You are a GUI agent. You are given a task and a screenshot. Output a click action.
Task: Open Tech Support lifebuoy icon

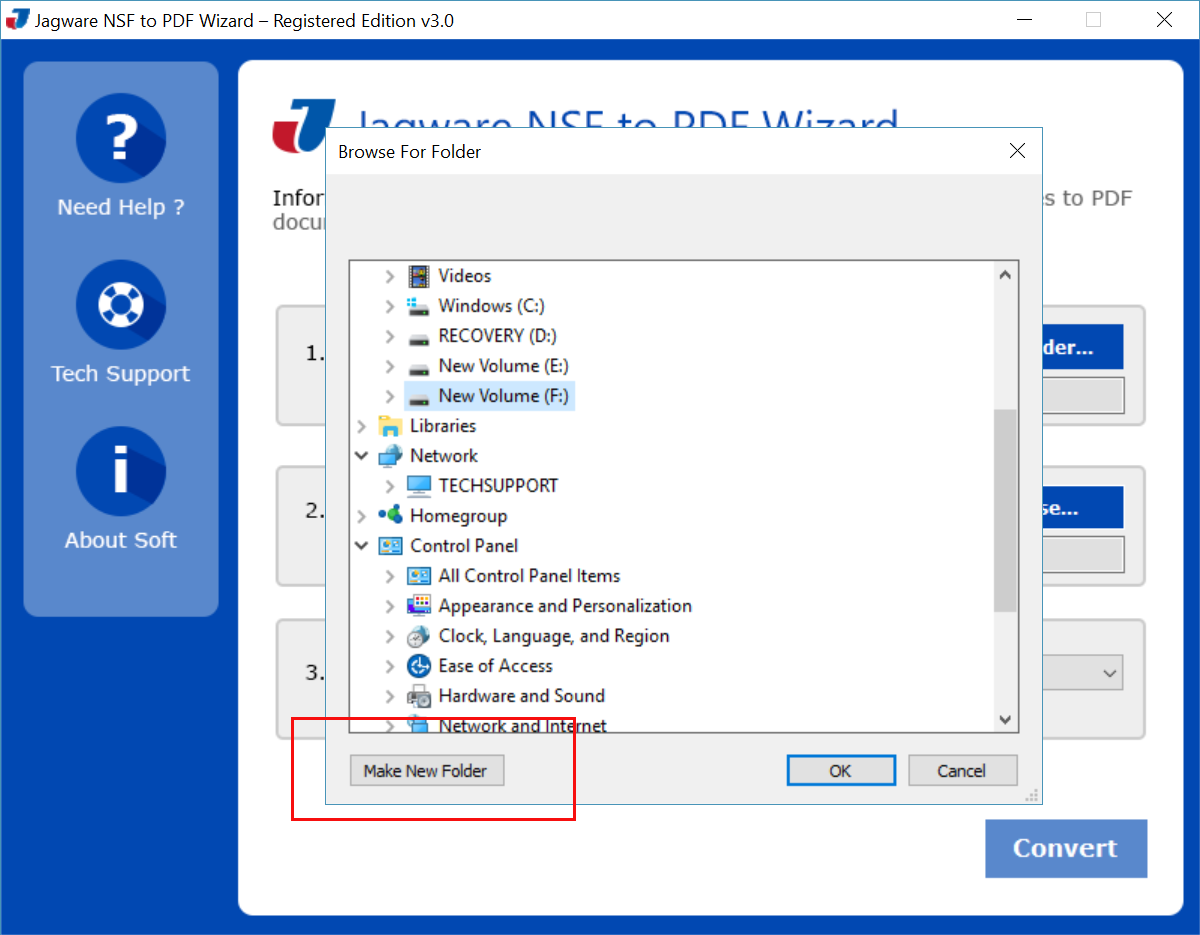pyautogui.click(x=121, y=305)
